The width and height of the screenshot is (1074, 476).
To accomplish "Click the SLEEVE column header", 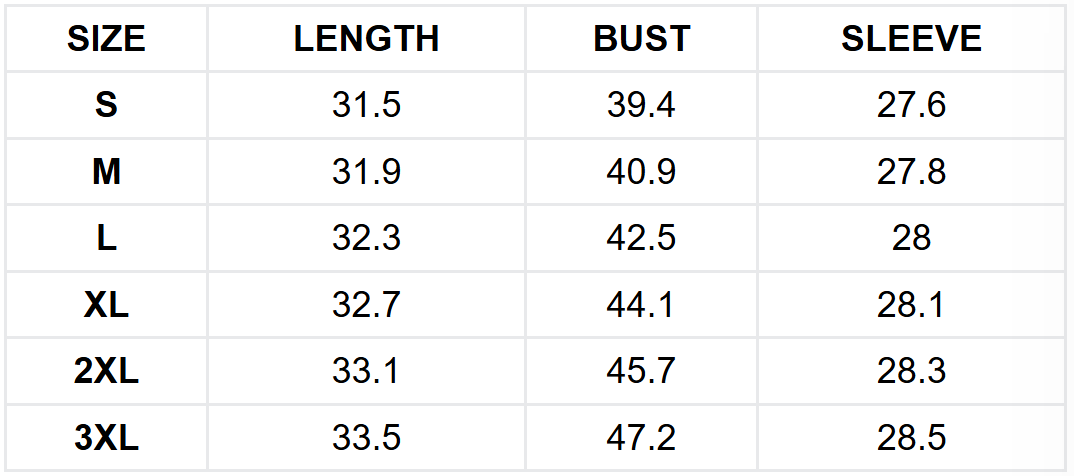I will [x=911, y=39].
